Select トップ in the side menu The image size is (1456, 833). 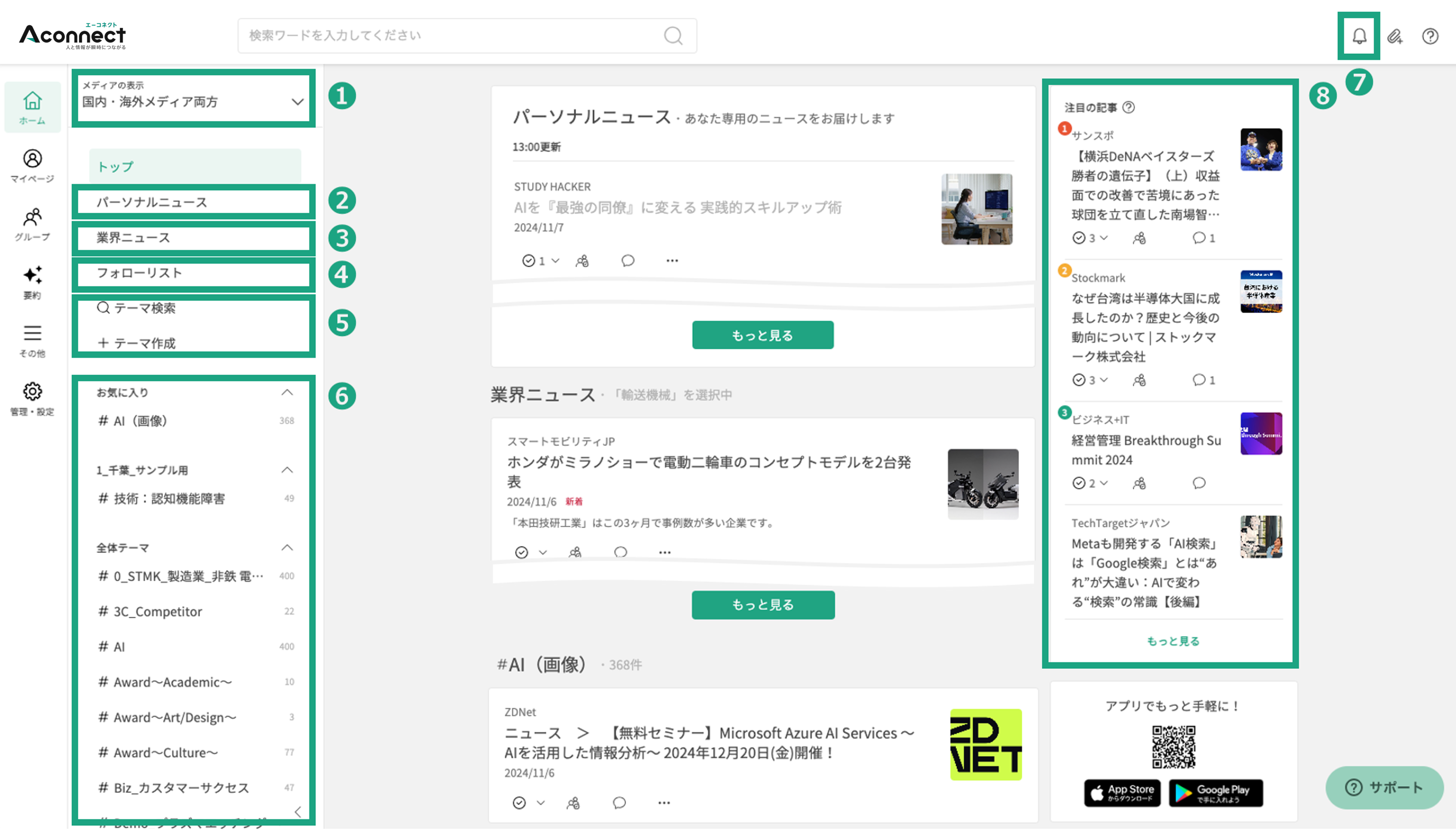(195, 166)
